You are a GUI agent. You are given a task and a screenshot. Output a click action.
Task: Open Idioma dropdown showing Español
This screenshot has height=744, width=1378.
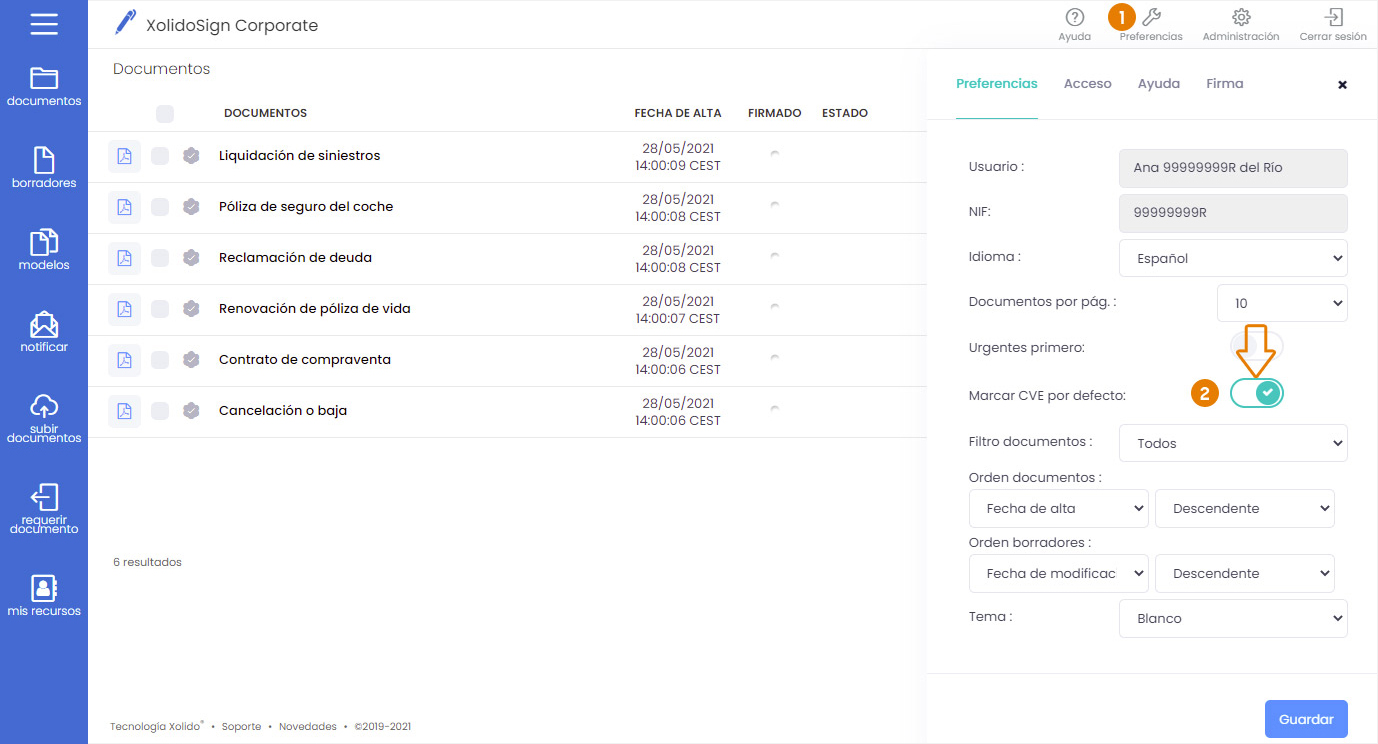click(x=1233, y=258)
